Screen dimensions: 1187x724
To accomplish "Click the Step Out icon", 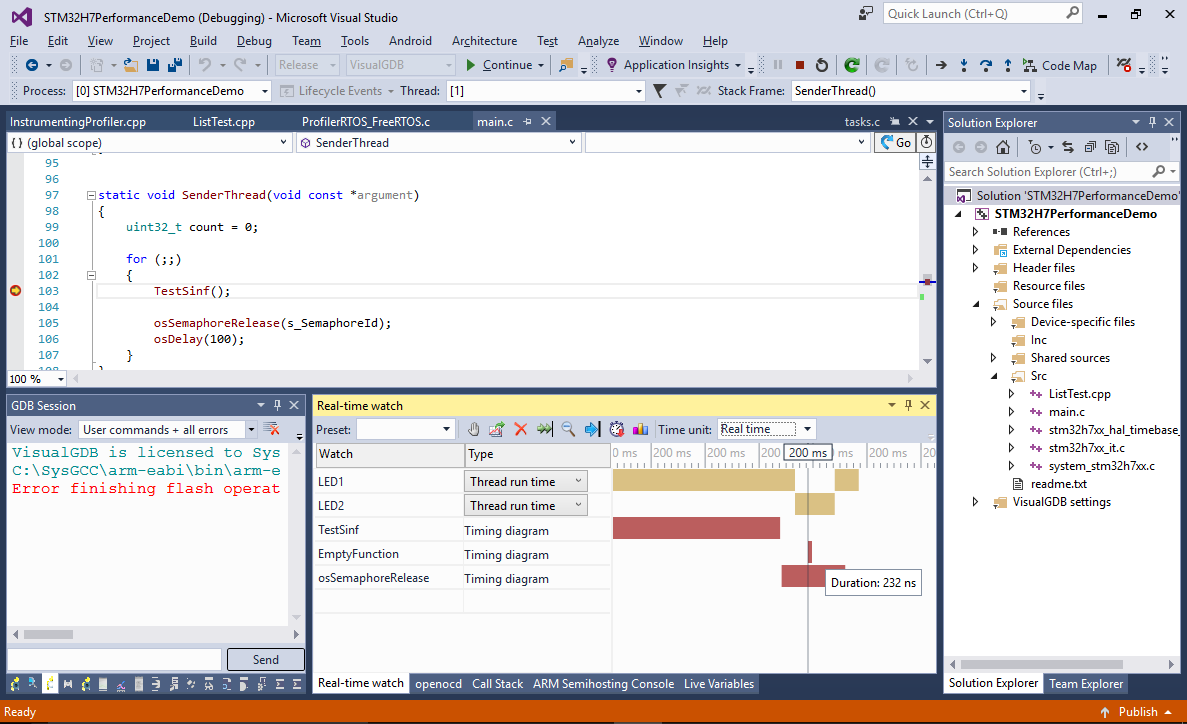I will pos(1008,65).
